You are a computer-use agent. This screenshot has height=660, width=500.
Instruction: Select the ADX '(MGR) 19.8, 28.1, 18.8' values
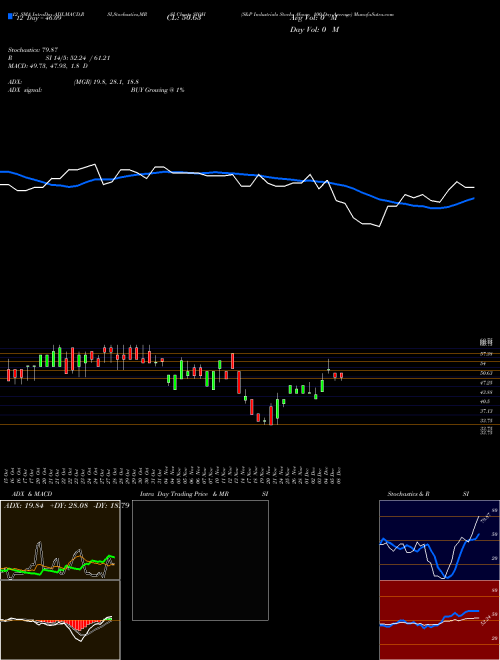coord(106,82)
